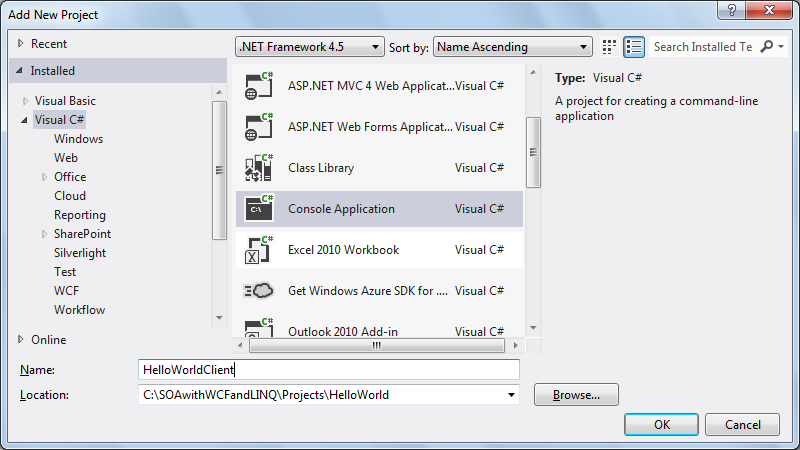Click the Console Application template icon
This screenshot has height=450, width=800.
click(x=259, y=208)
